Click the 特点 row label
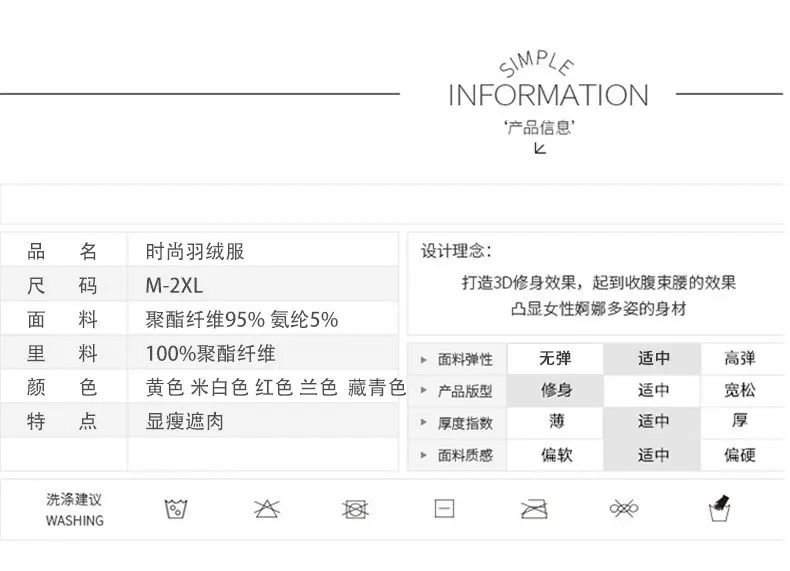Image resolution: width=790 pixels, height=571 pixels. pyautogui.click(x=61, y=421)
